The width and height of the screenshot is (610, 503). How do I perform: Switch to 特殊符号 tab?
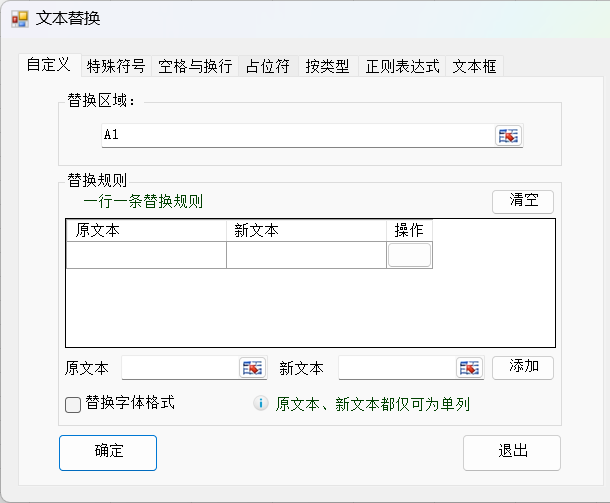pyautogui.click(x=116, y=67)
